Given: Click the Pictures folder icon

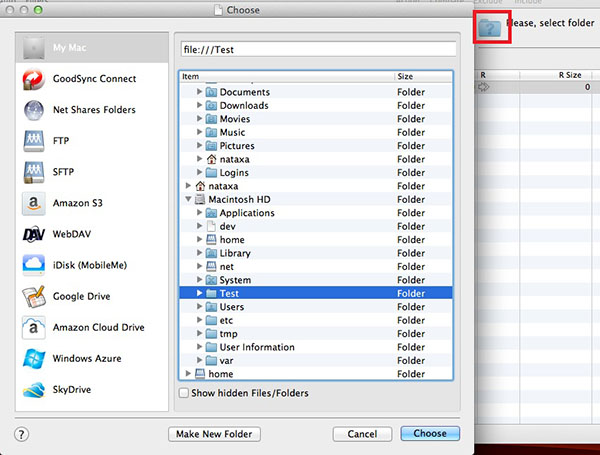Looking at the screenshot, I should tap(211, 146).
